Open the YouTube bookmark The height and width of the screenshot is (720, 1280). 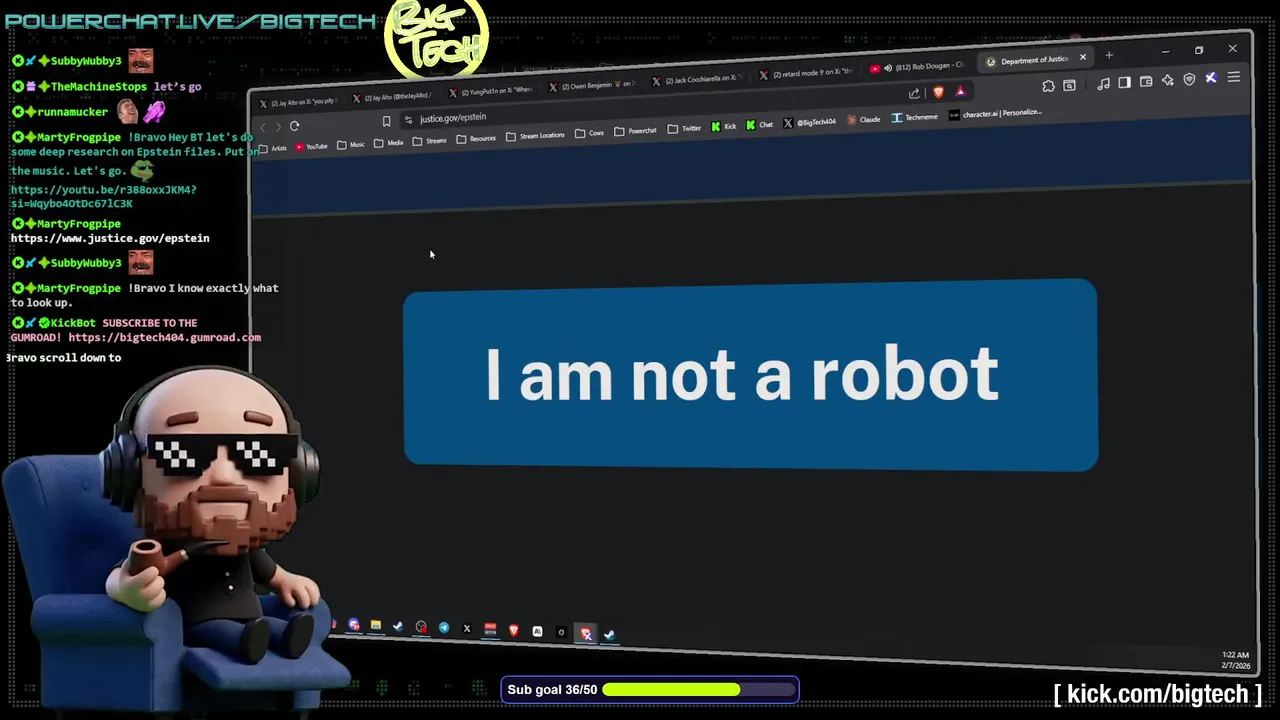(311, 147)
